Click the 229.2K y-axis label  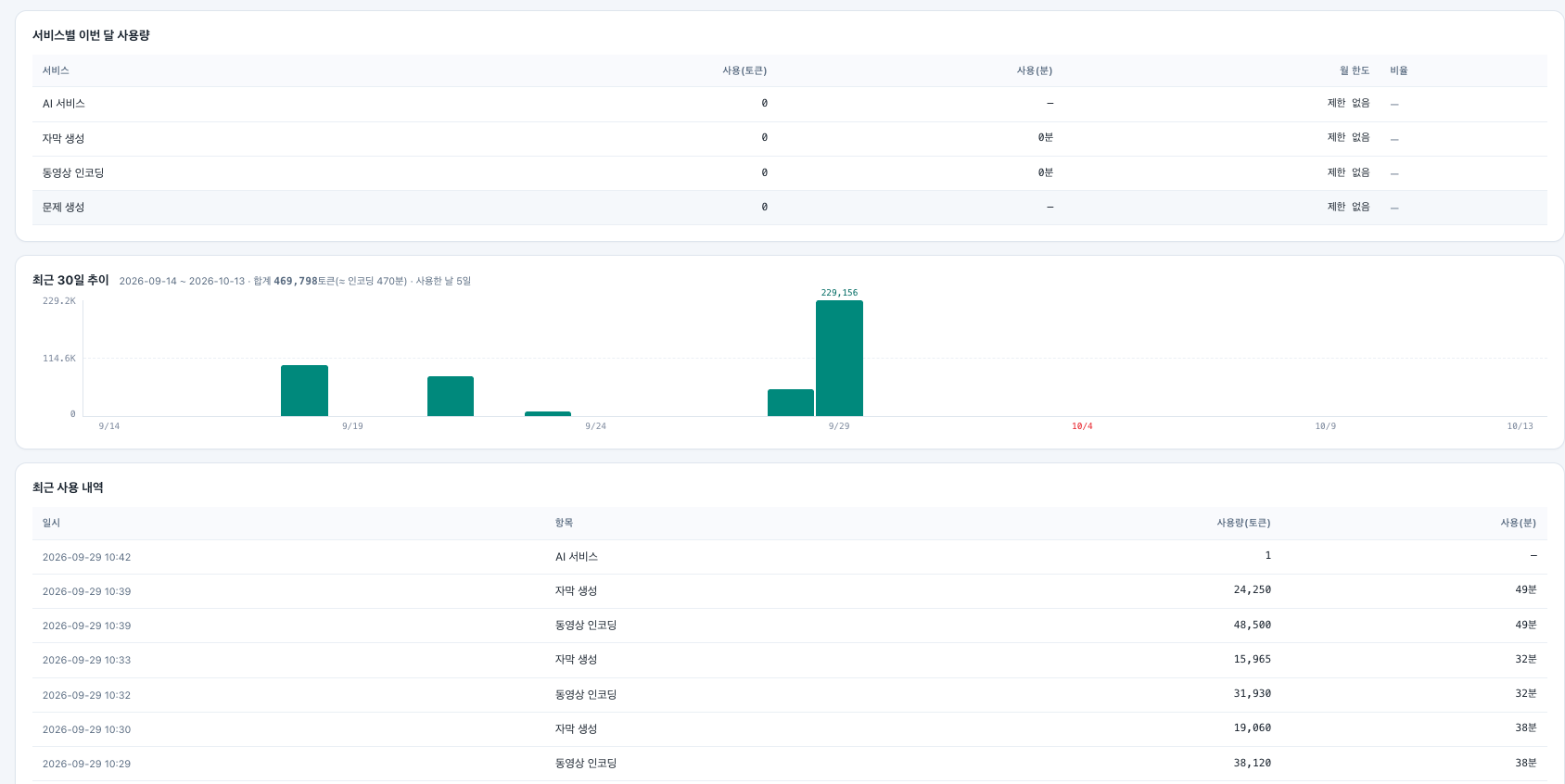point(59,301)
